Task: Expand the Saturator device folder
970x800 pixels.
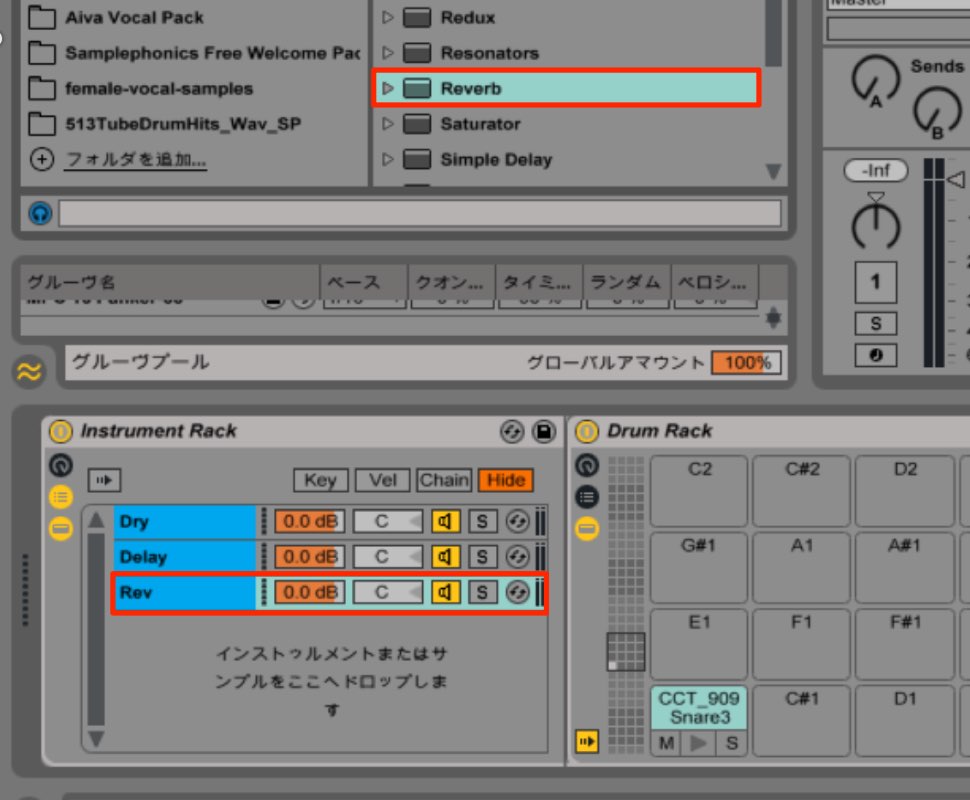Action: click(x=388, y=124)
